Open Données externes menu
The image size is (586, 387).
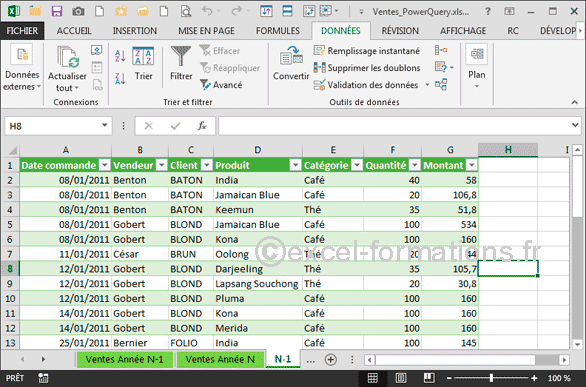[22, 67]
